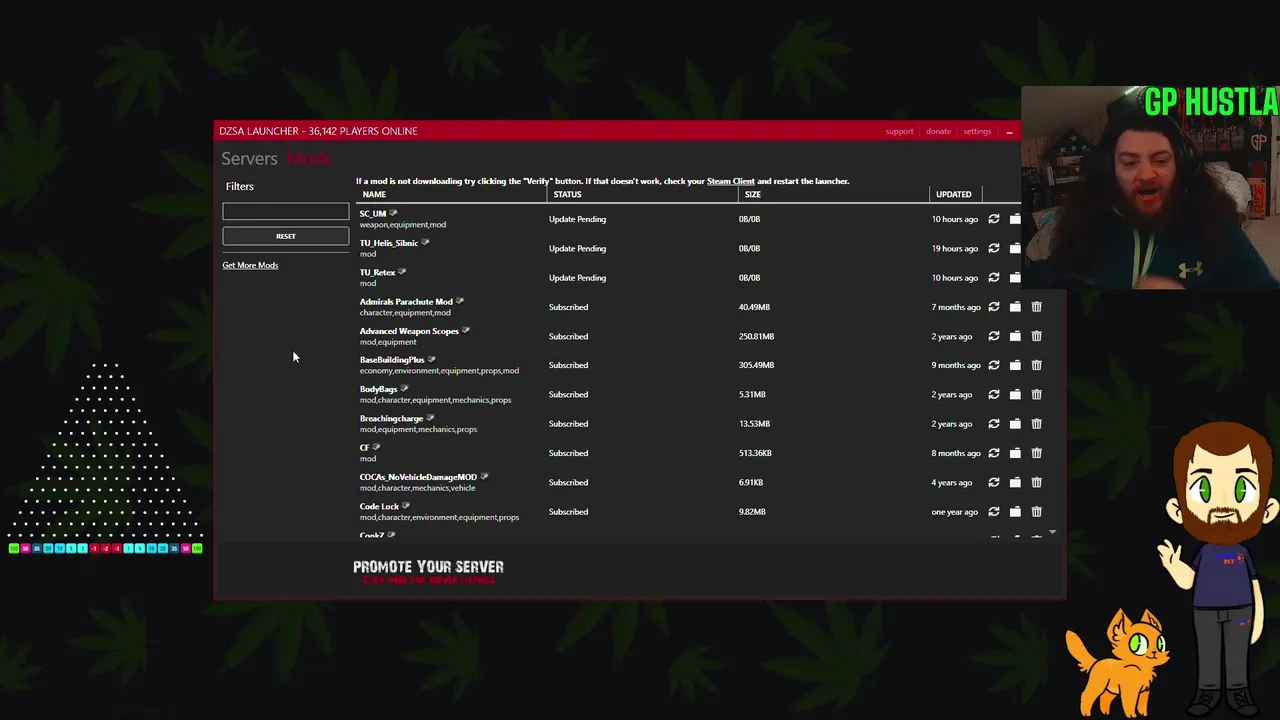Viewport: 1280px width, 720px height.
Task: Click the 250.81MB size value
Action: (x=756, y=336)
